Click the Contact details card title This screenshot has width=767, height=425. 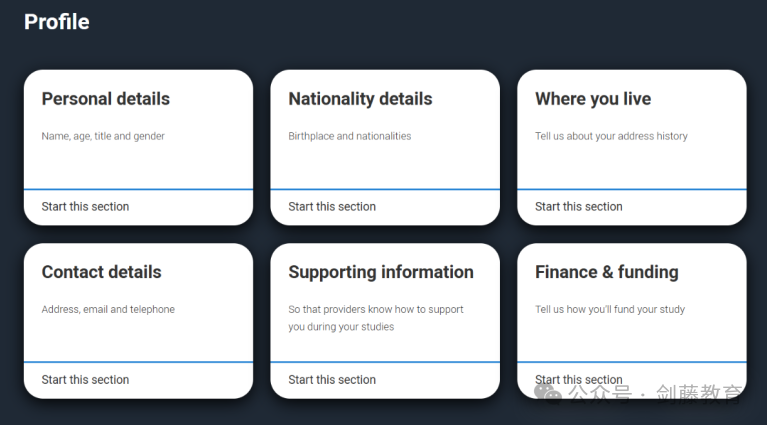click(101, 272)
